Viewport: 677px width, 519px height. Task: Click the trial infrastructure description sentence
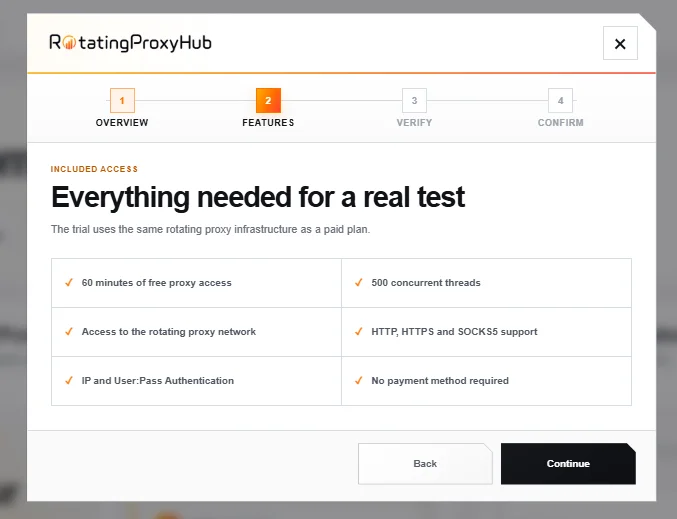tap(210, 229)
